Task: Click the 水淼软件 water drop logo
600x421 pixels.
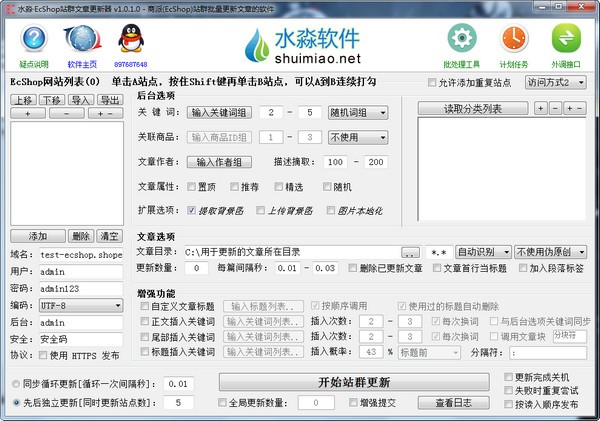Action: (257, 46)
